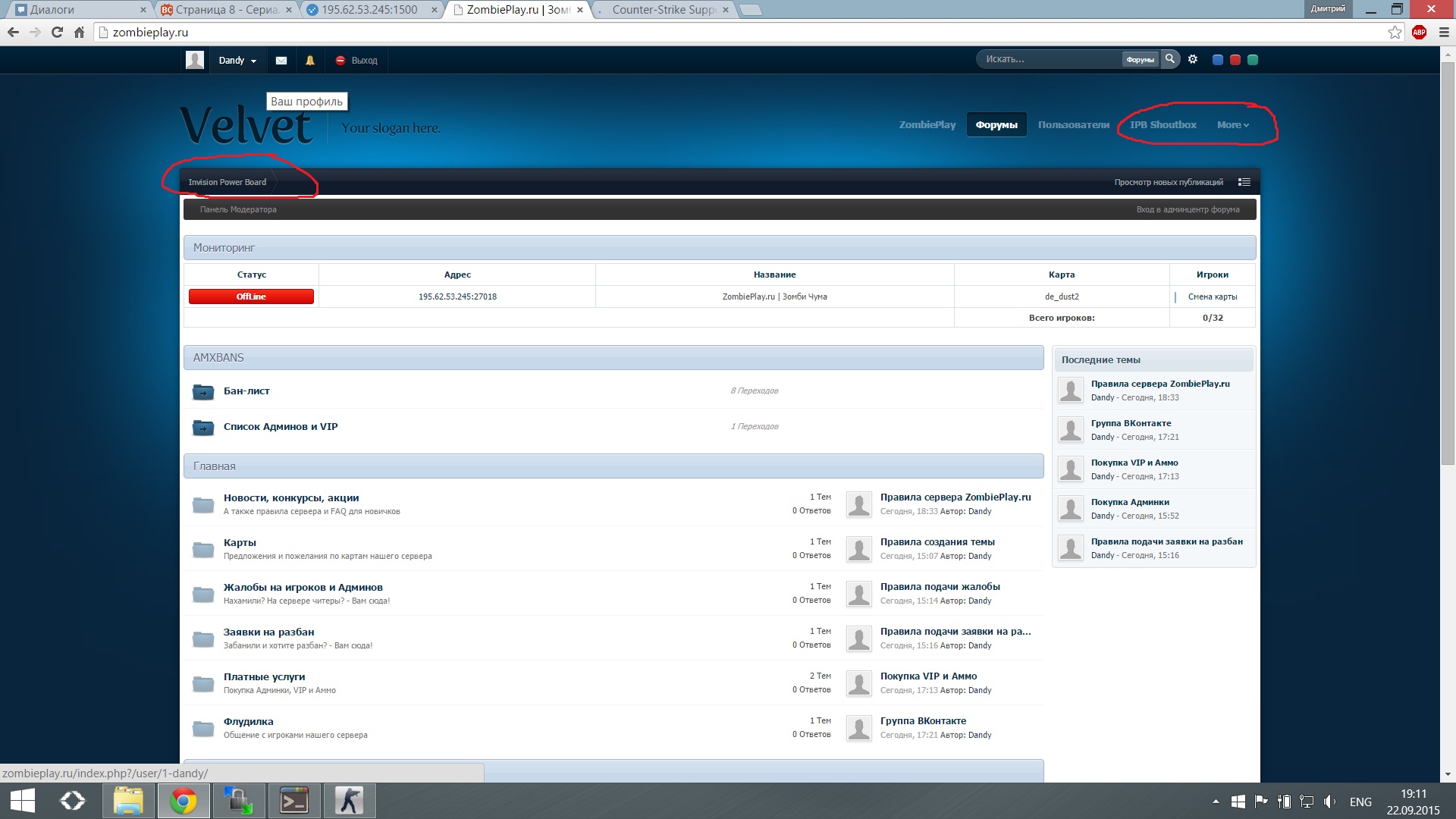The height and width of the screenshot is (819, 1456).
Task: Open the Пользователи navigation item
Action: [x=1073, y=125]
